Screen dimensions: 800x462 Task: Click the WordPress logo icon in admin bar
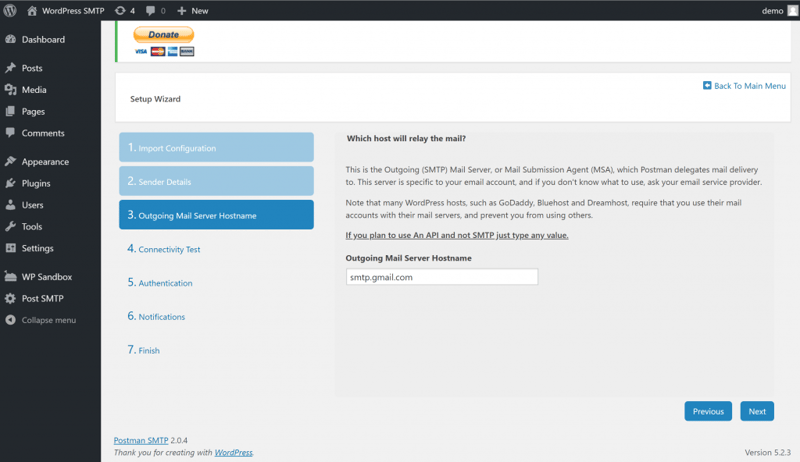11,10
